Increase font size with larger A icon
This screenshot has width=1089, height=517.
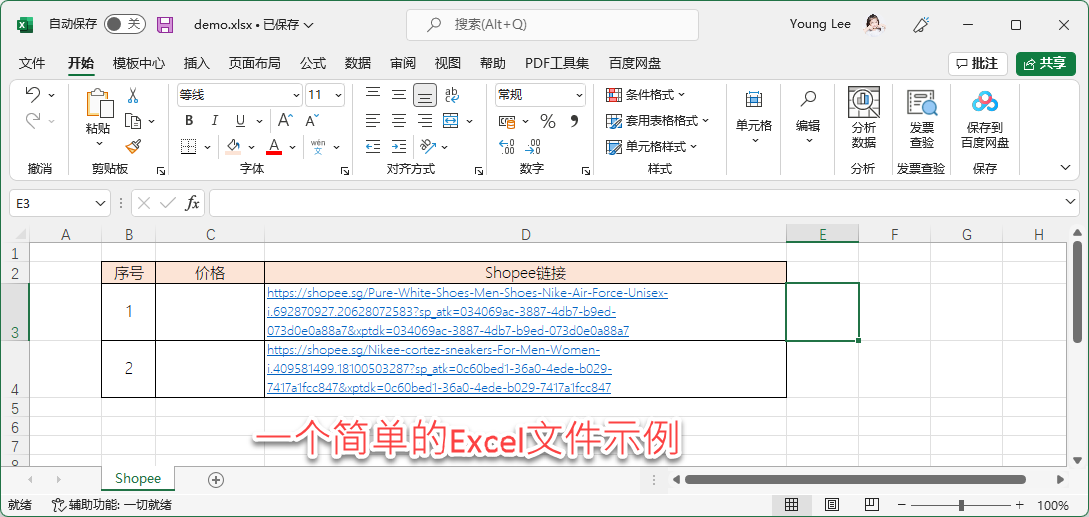pos(285,121)
